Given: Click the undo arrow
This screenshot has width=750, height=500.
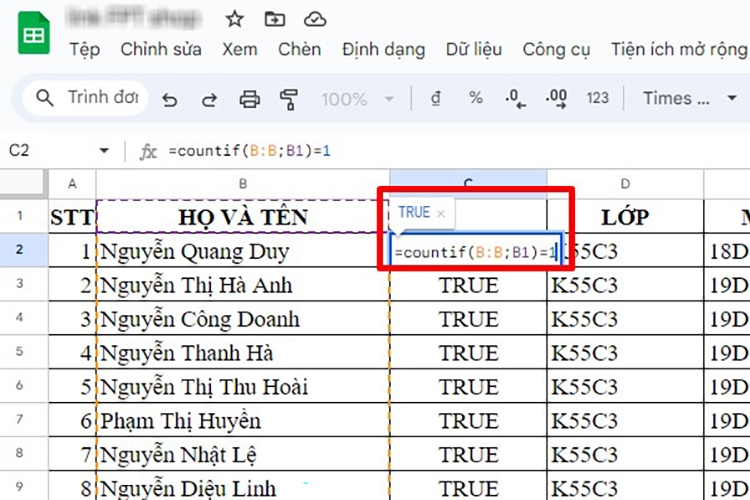Looking at the screenshot, I should click(x=169, y=100).
